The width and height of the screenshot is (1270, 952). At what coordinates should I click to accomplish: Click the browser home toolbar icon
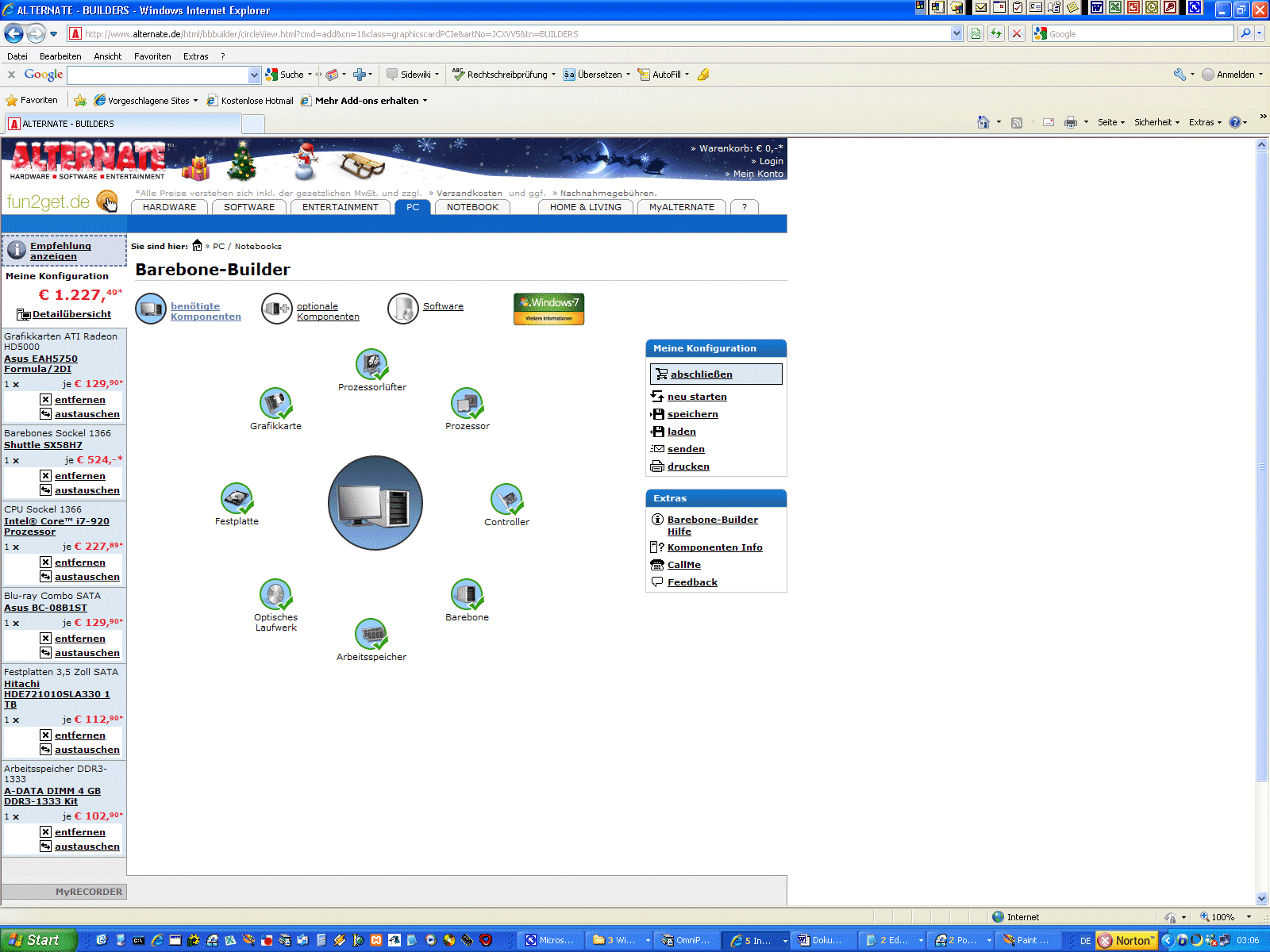(983, 122)
